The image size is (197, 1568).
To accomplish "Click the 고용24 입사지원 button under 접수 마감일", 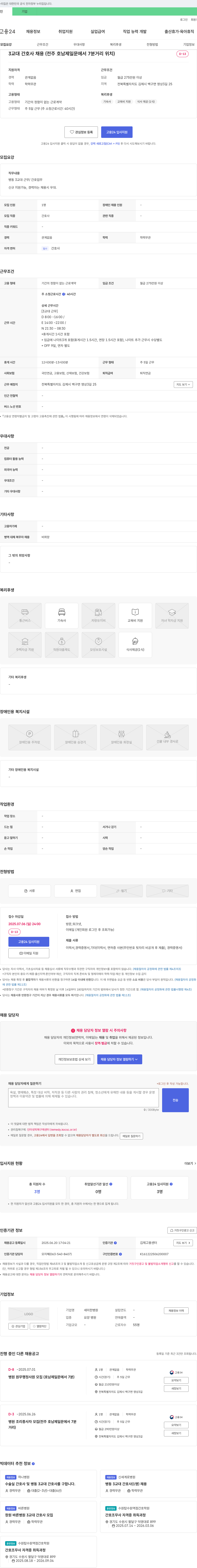I will click(x=29, y=942).
